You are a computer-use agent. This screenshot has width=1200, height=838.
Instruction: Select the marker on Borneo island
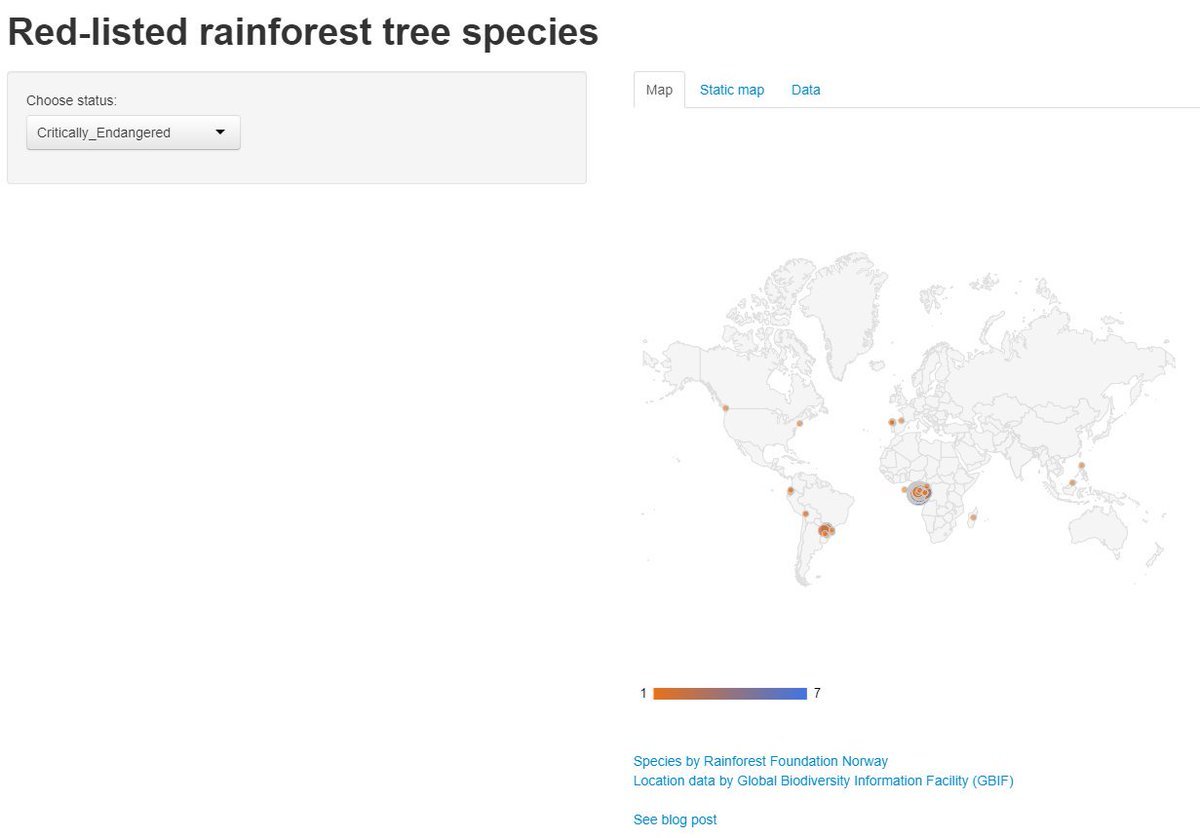[x=1072, y=483]
